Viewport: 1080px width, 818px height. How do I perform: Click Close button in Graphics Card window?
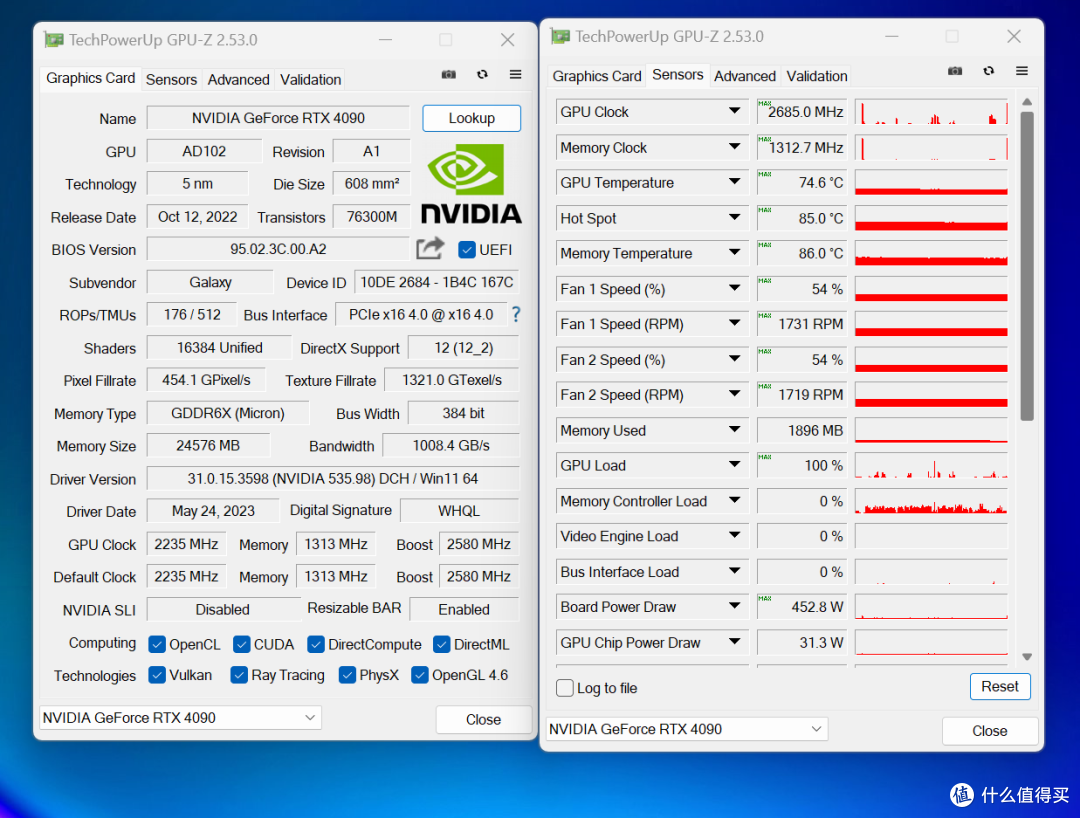point(483,720)
